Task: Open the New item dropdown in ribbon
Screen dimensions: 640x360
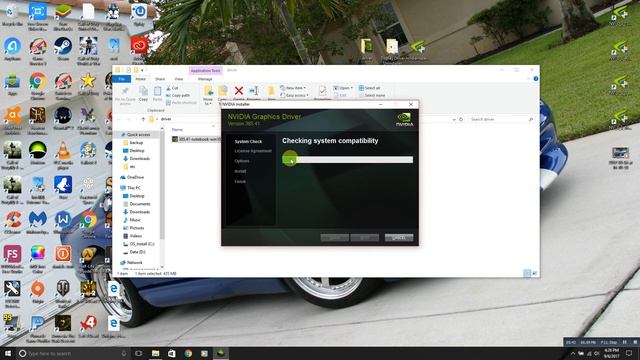Action: 293,88
